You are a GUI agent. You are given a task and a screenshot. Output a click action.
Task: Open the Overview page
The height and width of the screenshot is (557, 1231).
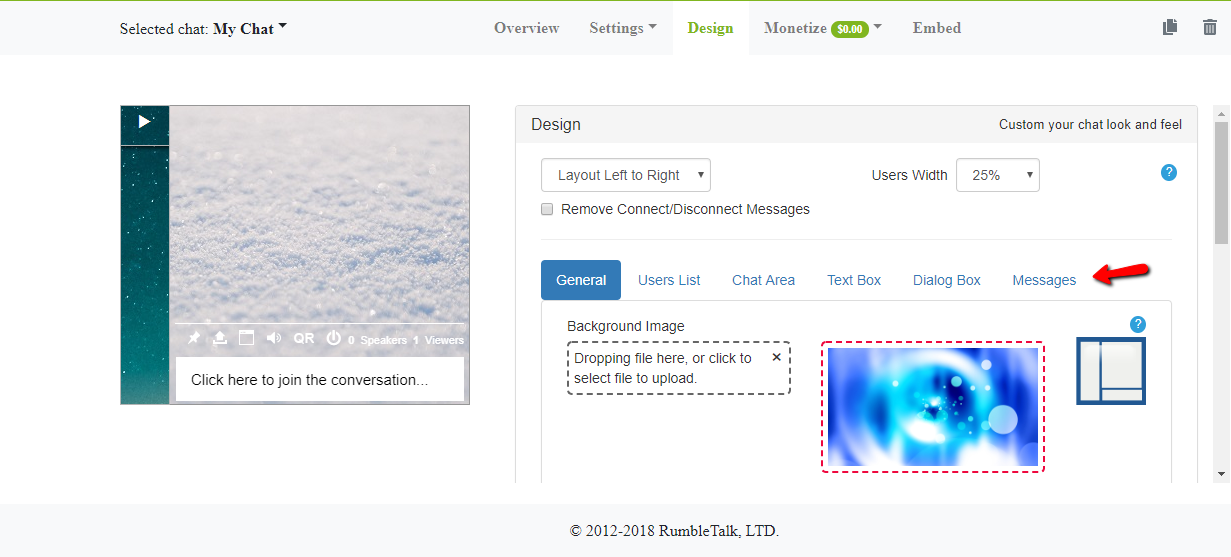pos(526,28)
